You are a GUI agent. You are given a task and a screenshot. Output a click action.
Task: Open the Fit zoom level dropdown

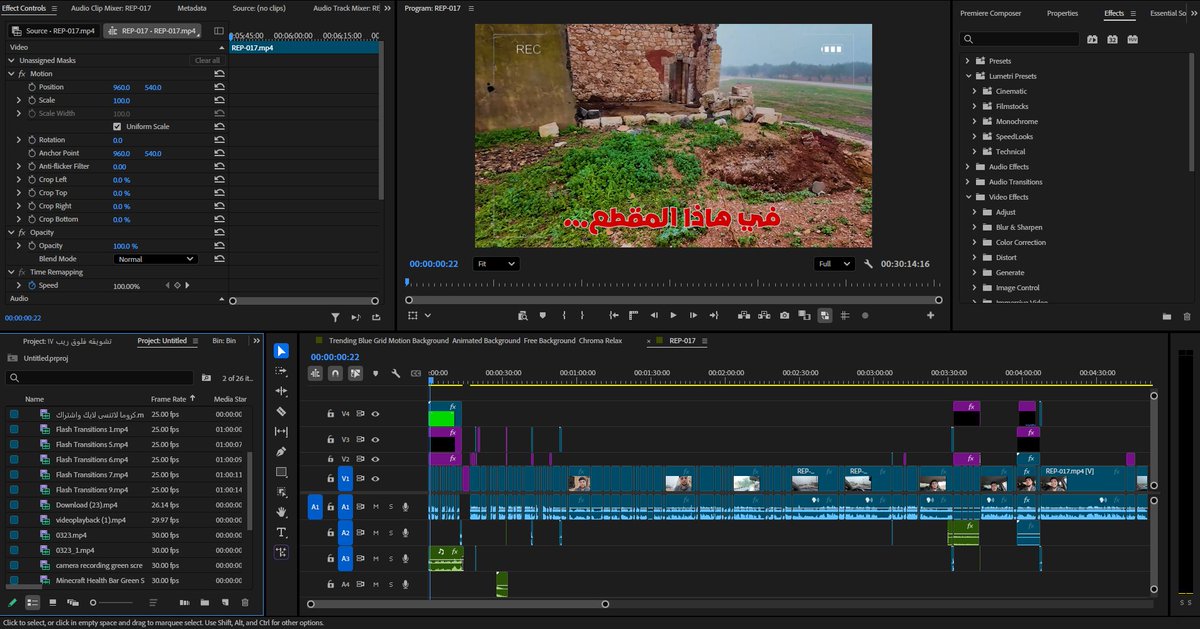[x=496, y=264]
